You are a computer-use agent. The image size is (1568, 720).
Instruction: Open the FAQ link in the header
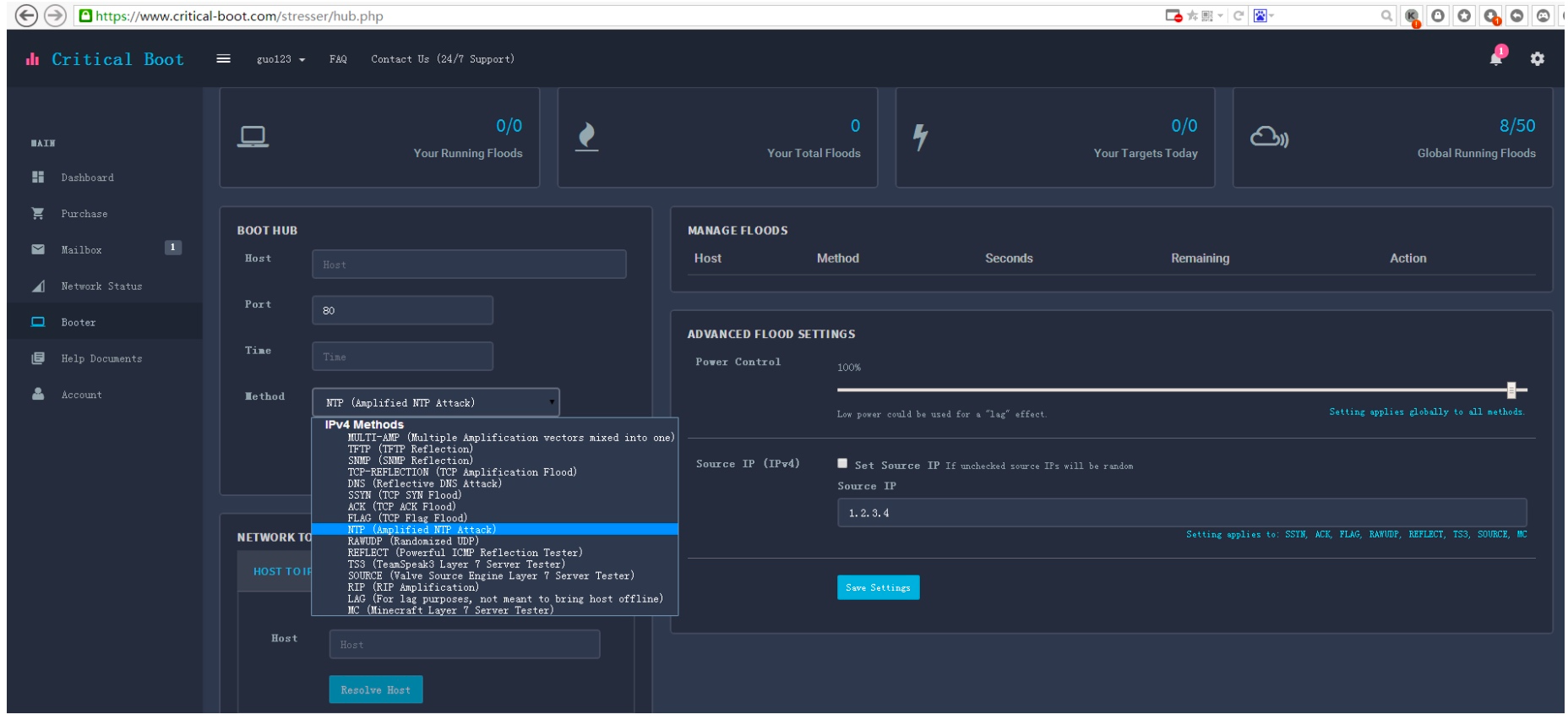[338, 59]
